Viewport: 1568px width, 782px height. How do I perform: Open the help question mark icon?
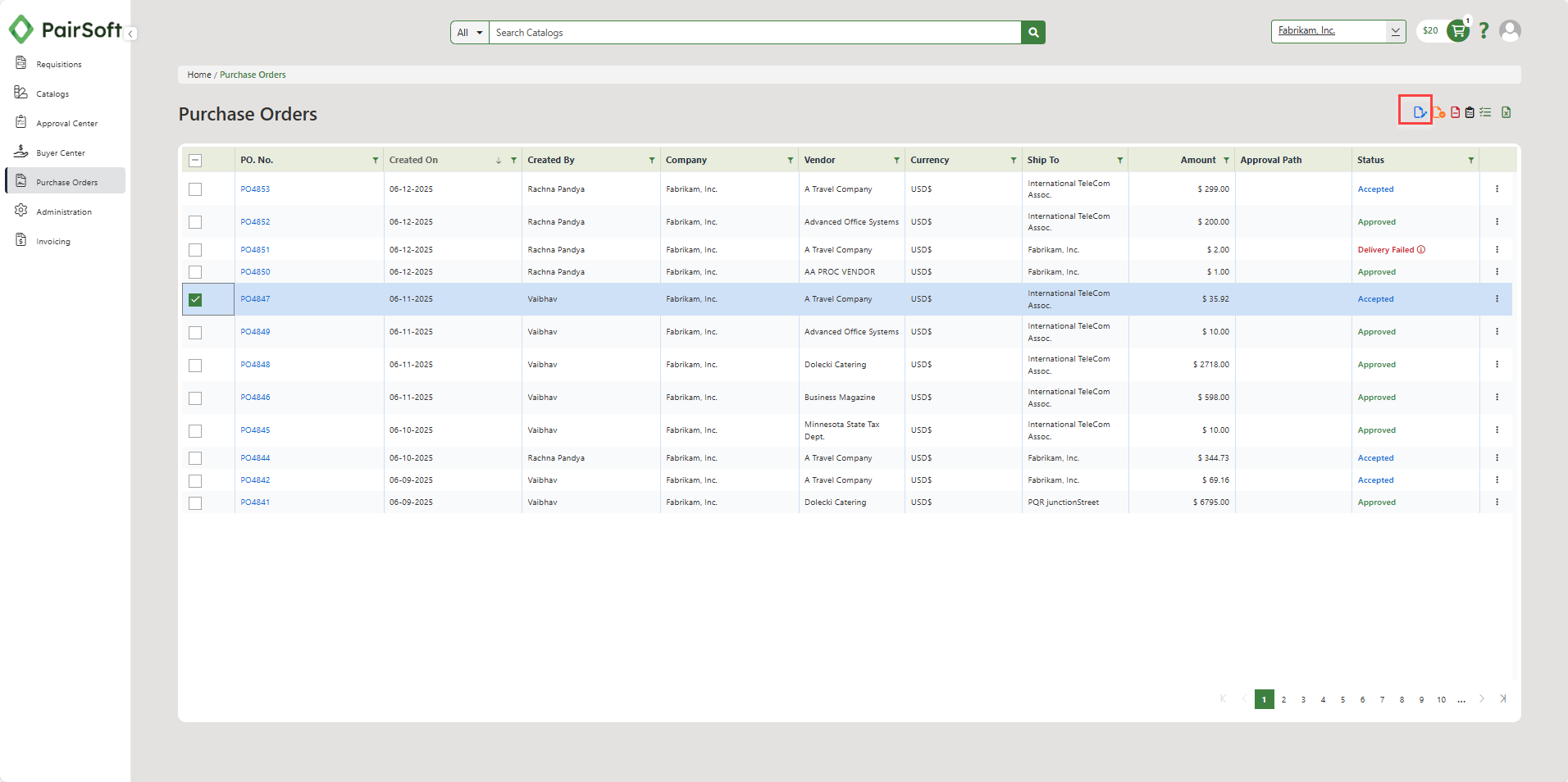tap(1484, 31)
